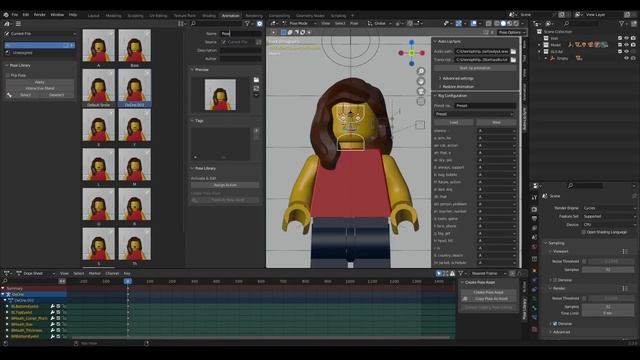The height and width of the screenshot is (360, 640).
Task: Select the pose asset thumbnail labeled A
Action: [x=98, y=46]
